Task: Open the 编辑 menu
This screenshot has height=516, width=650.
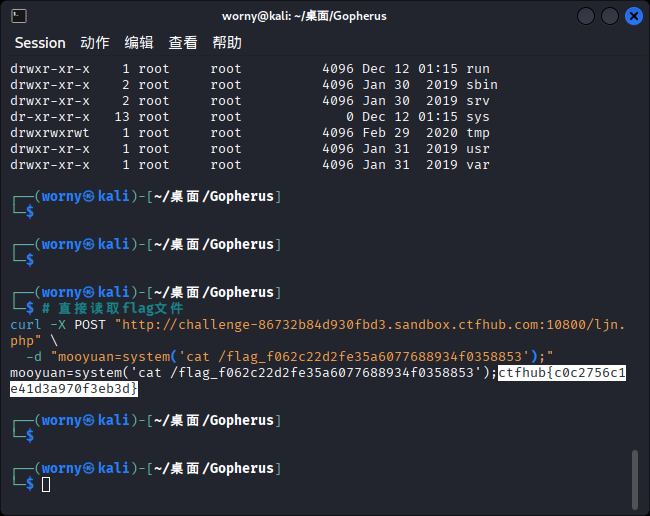Action: 139,43
